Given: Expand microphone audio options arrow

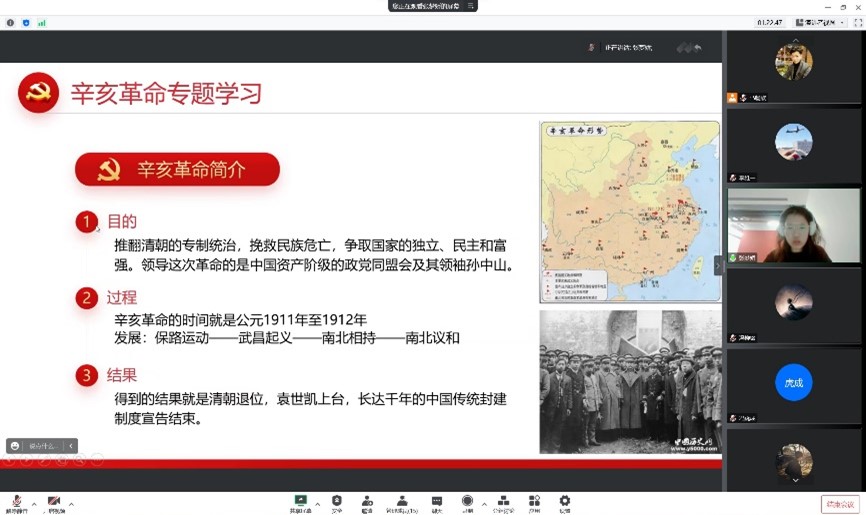Looking at the screenshot, I should point(33,503).
